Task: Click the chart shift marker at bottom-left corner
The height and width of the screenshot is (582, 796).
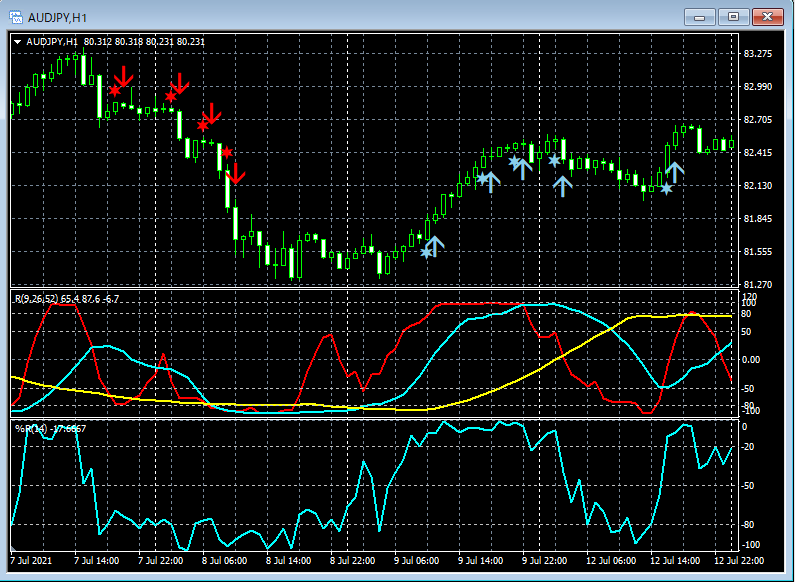Action: point(13,548)
